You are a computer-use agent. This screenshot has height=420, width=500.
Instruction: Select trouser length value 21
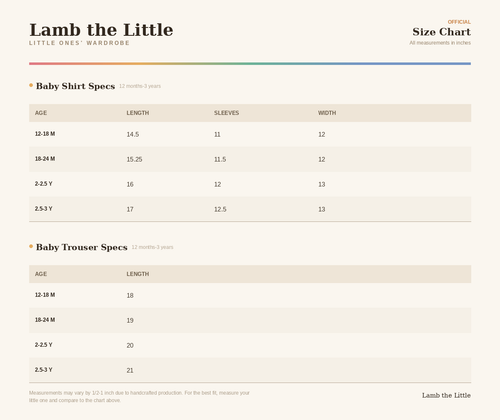click(x=130, y=370)
